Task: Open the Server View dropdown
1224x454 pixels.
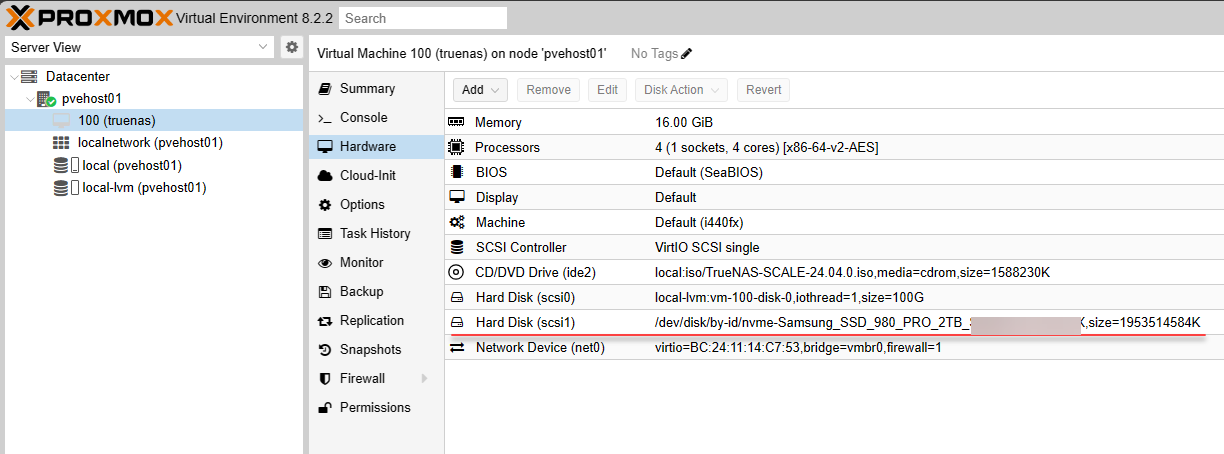Action: pos(263,47)
